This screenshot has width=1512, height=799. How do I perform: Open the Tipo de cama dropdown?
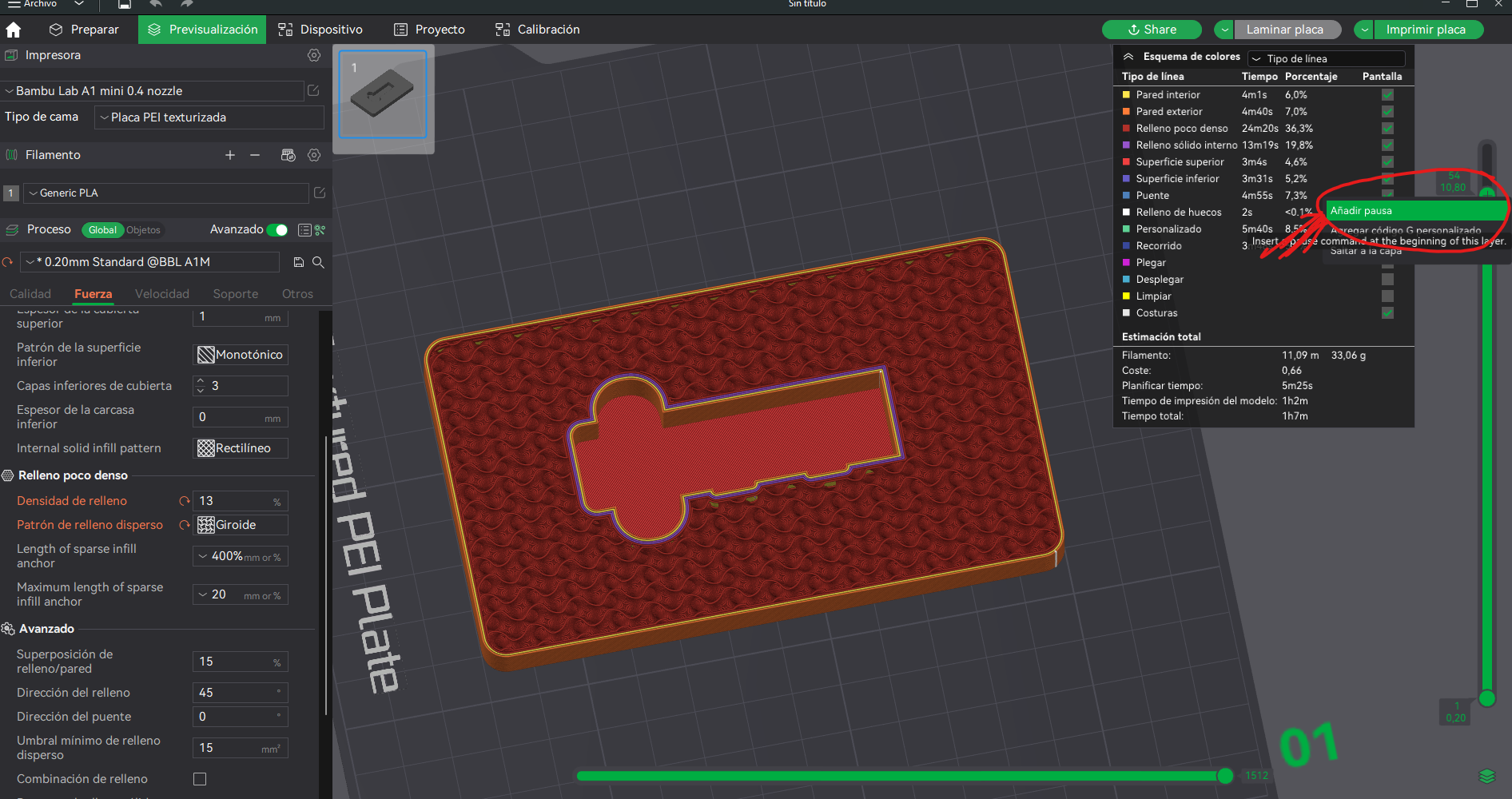[x=209, y=117]
